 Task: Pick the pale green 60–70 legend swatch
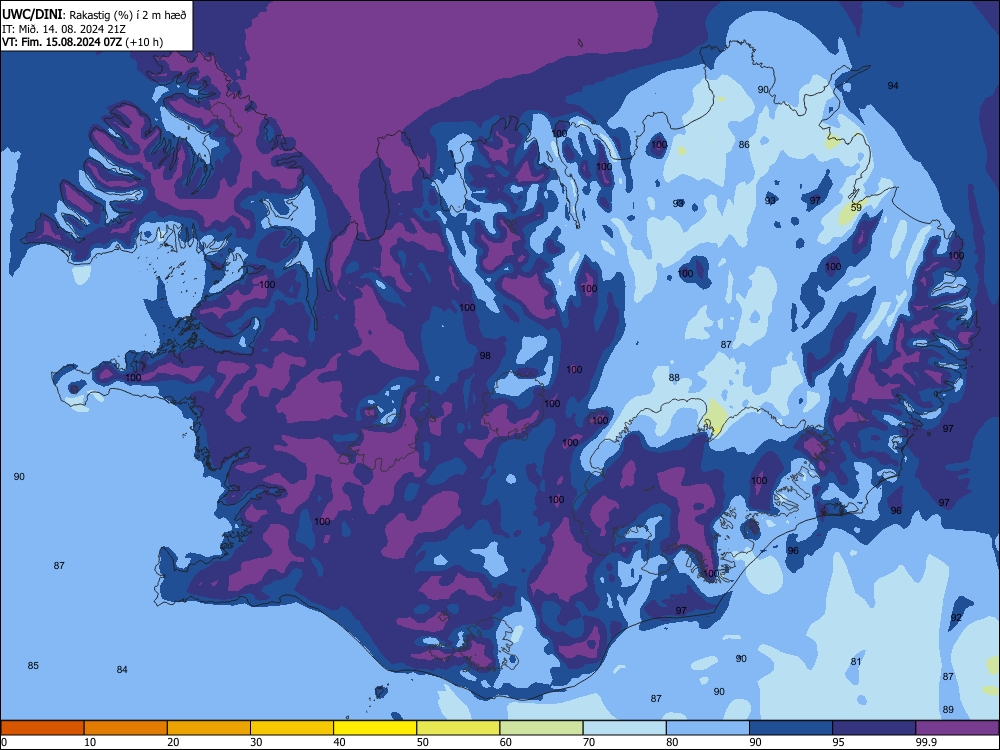[x=541, y=728]
